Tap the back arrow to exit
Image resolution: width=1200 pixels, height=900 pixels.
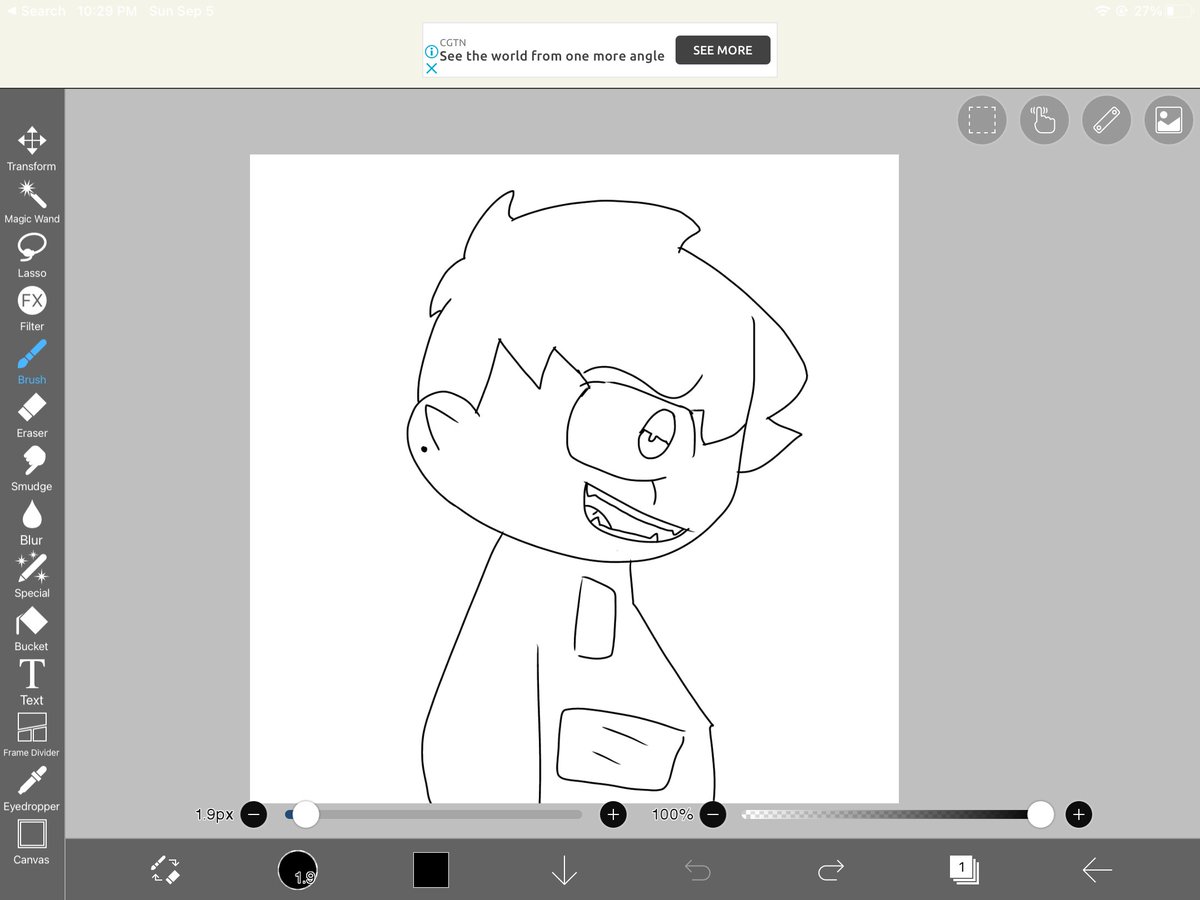(x=1097, y=871)
